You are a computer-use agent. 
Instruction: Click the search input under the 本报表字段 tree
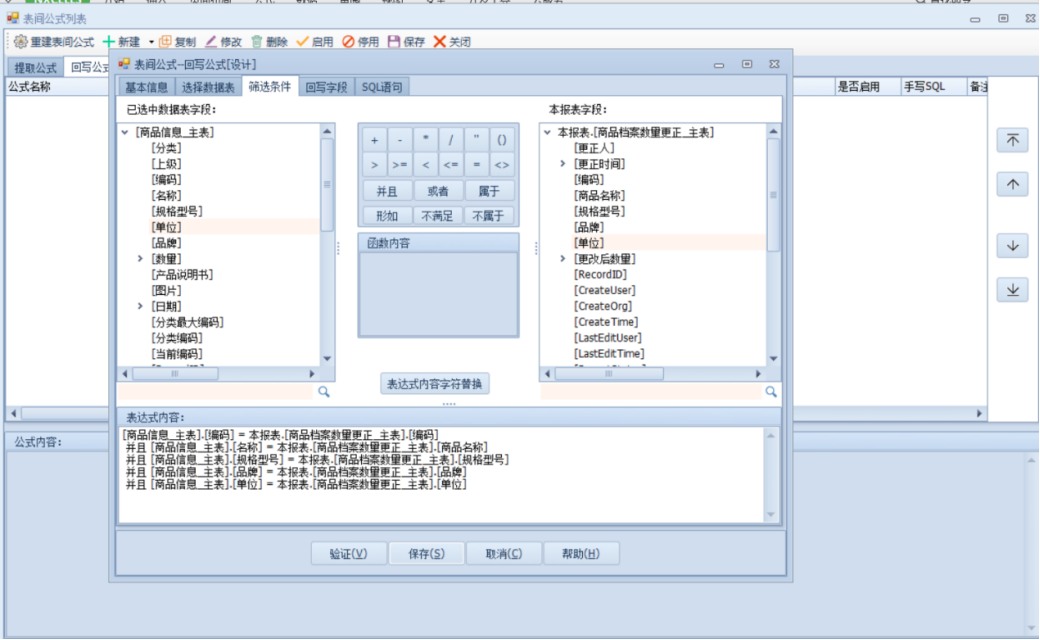tap(651, 393)
